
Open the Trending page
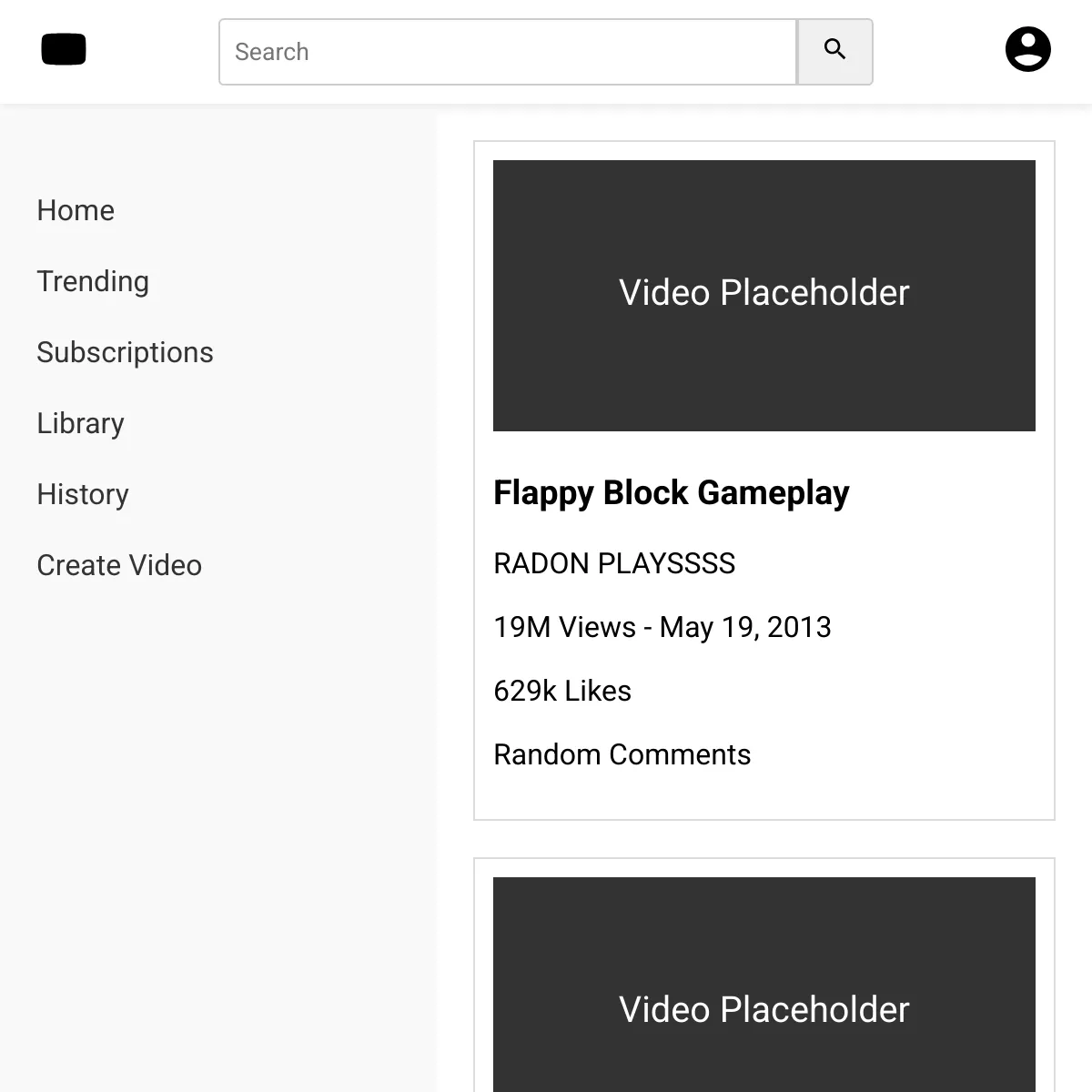tap(93, 281)
